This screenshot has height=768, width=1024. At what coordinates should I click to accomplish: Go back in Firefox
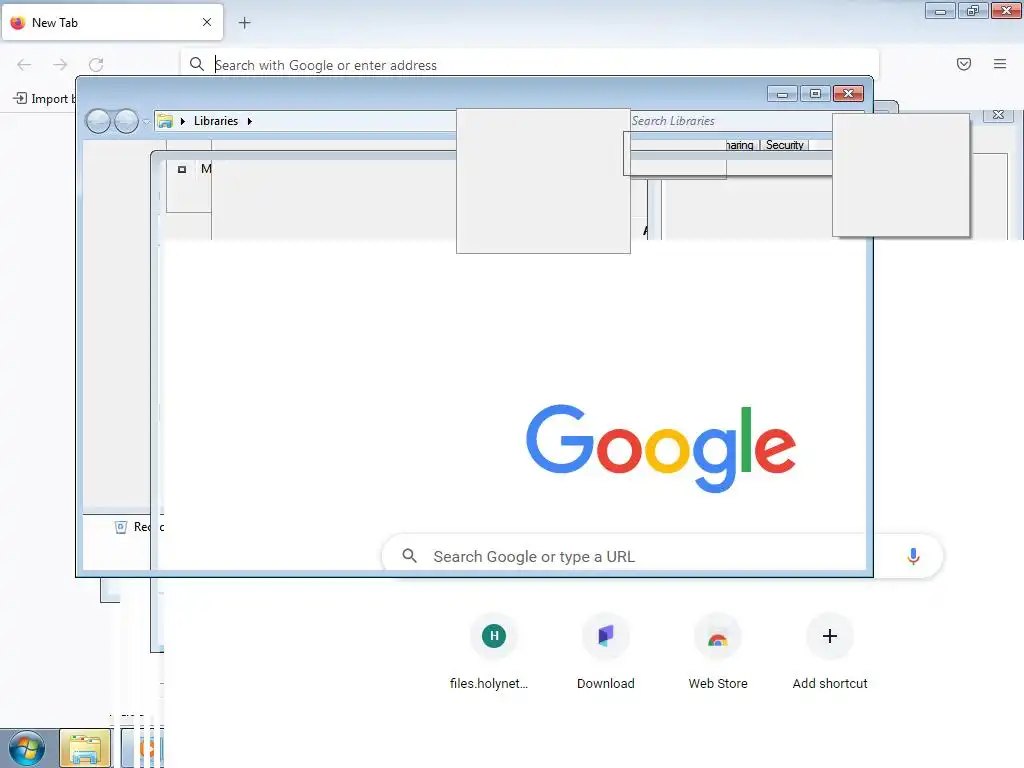[24, 64]
